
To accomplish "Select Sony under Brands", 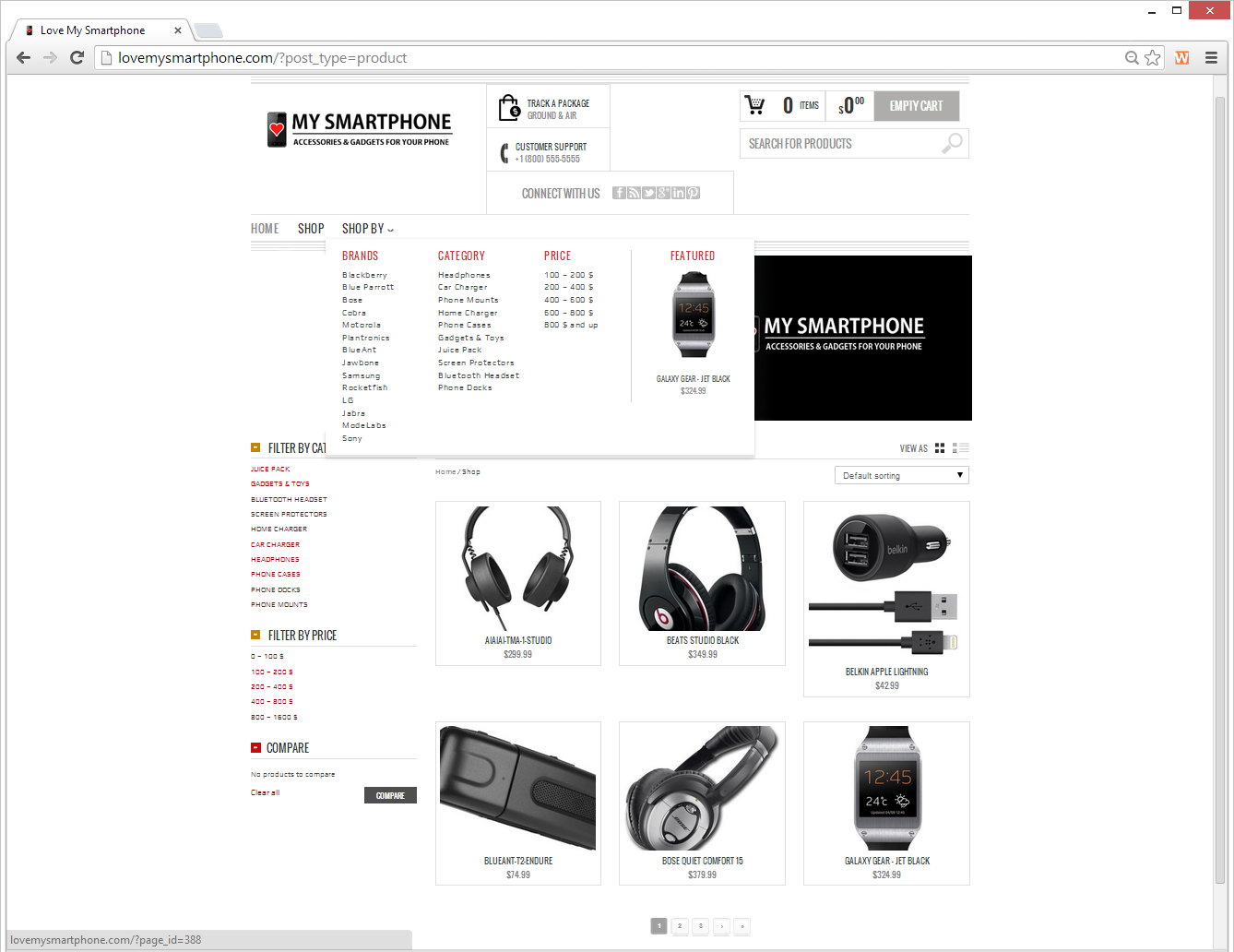I will [352, 438].
